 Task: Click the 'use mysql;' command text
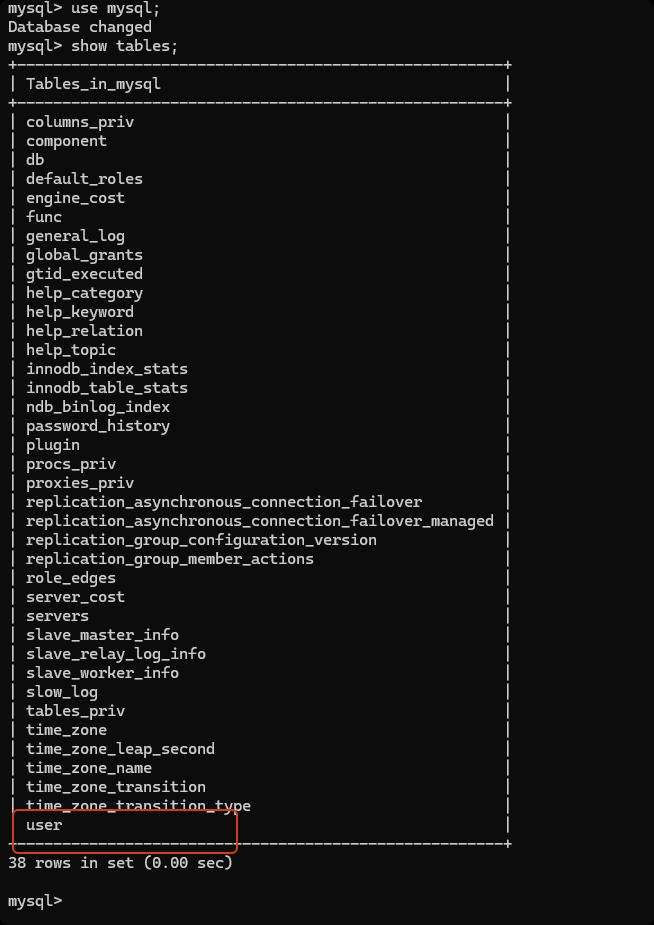(x=115, y=8)
